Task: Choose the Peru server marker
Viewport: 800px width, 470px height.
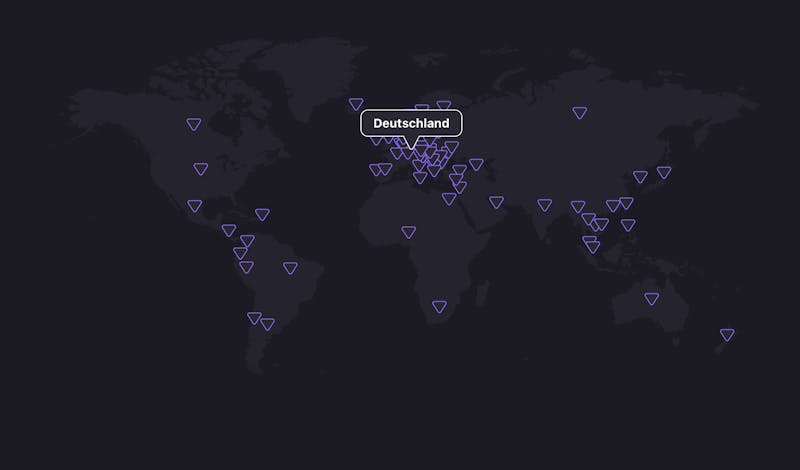Action: coord(246,267)
